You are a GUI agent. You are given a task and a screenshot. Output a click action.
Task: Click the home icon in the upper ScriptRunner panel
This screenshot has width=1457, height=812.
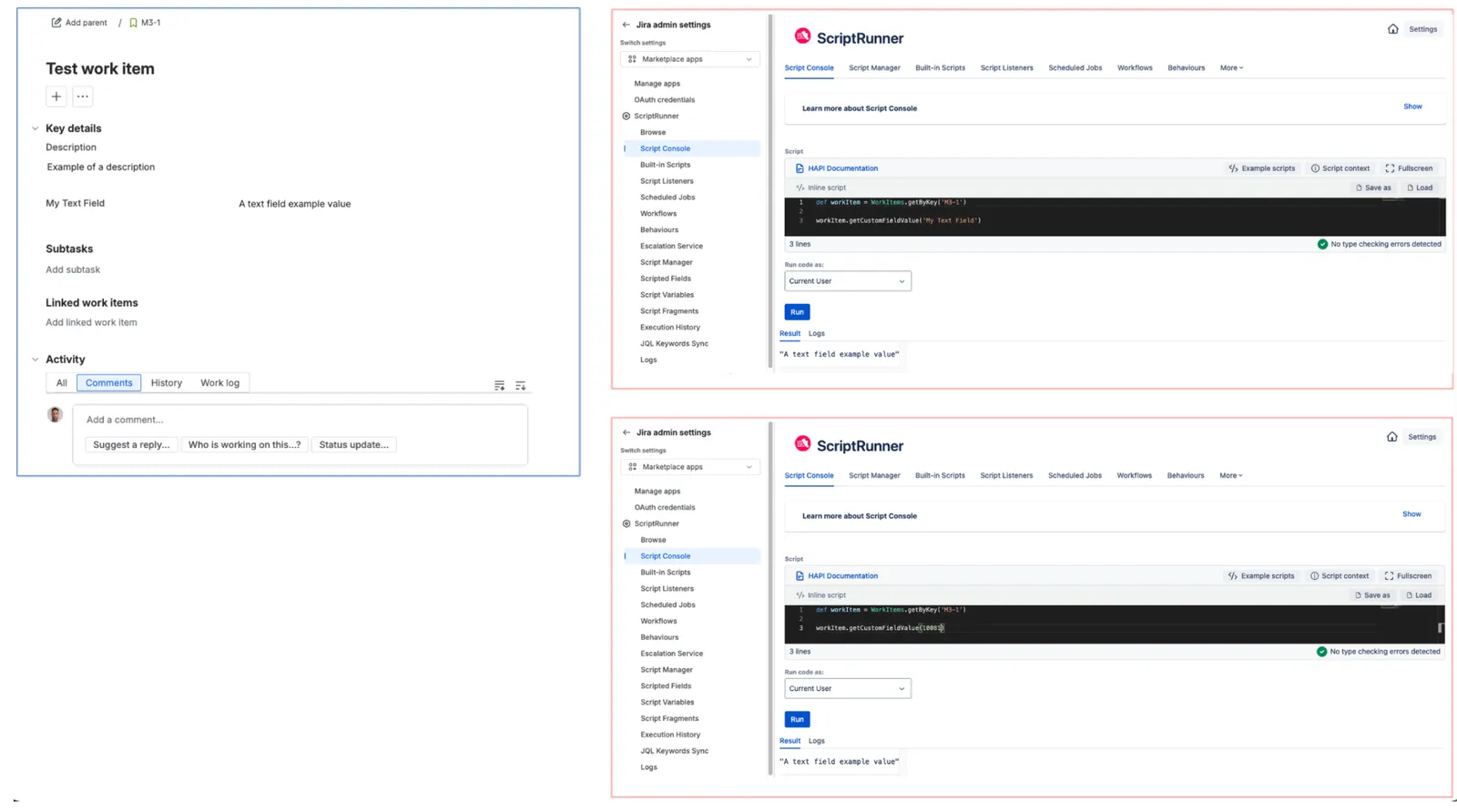1392,29
